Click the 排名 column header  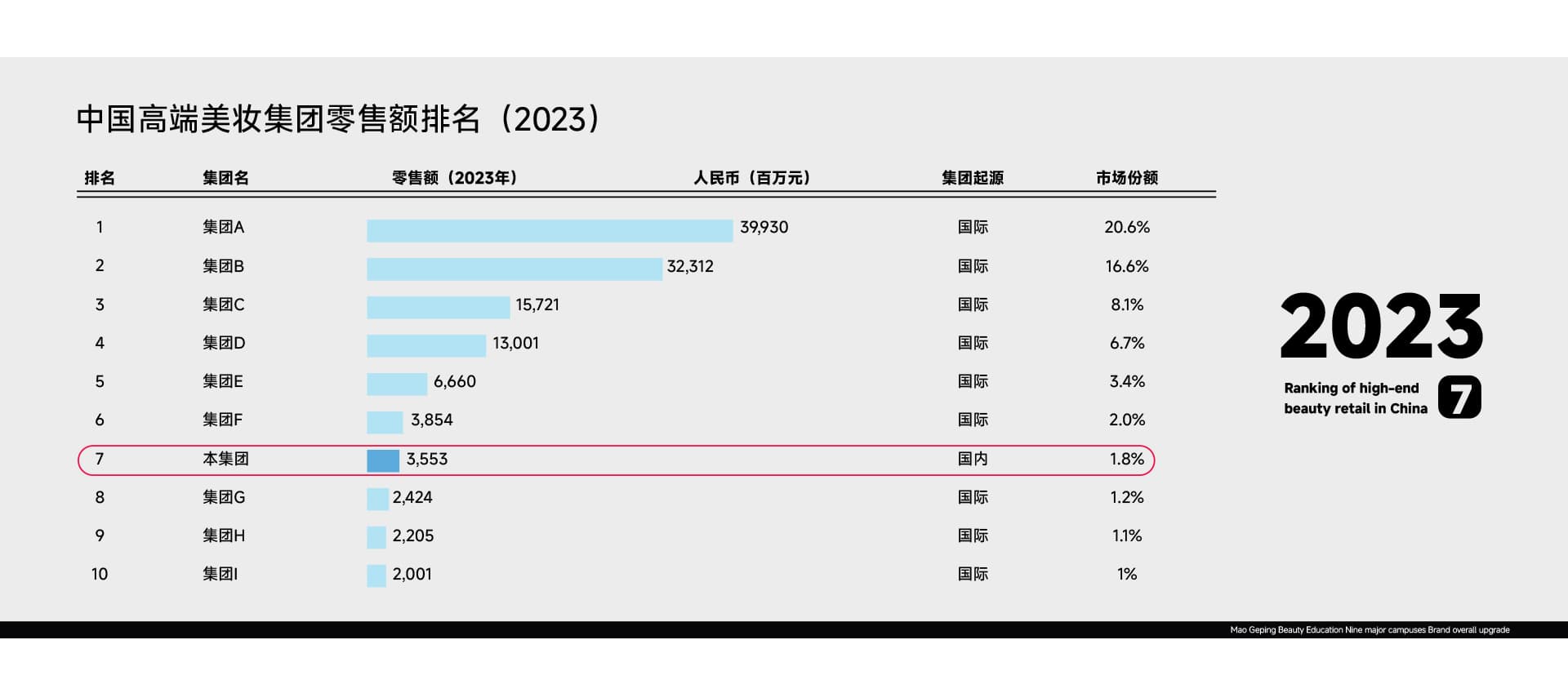click(x=100, y=178)
